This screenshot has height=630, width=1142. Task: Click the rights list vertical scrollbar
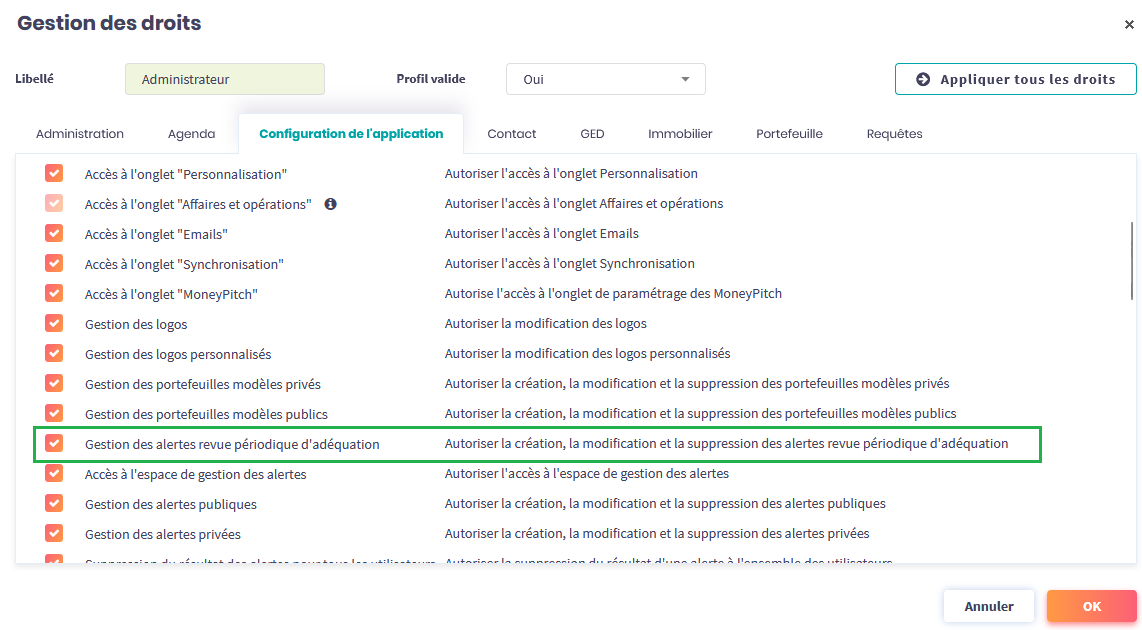pos(1132,260)
